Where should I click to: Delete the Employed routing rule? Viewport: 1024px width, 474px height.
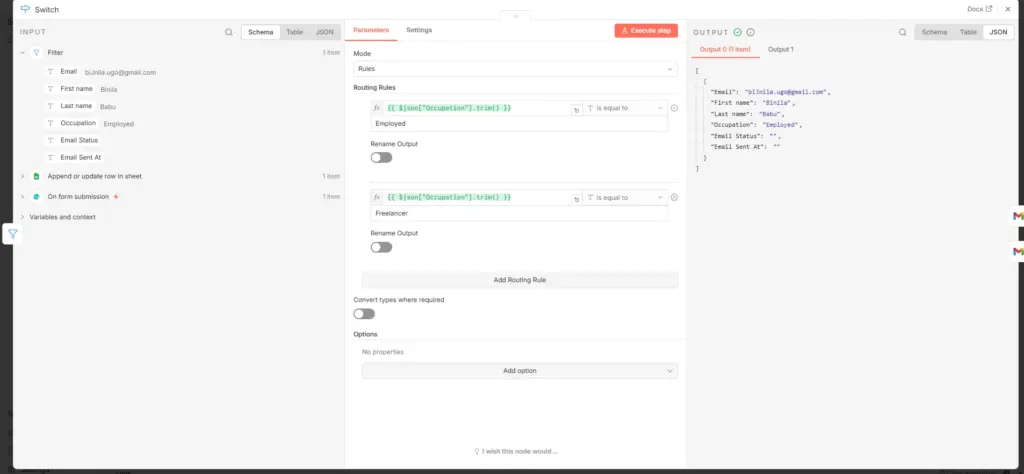tap(675, 108)
